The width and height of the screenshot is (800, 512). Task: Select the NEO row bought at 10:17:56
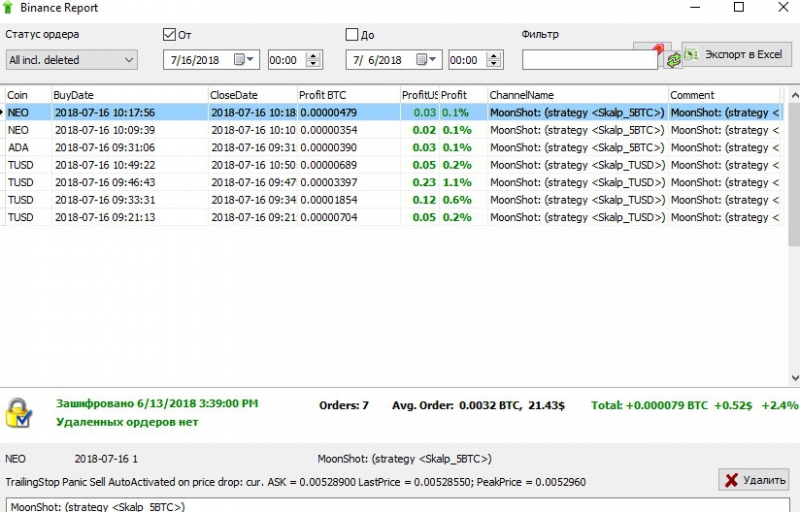pyautogui.click(x=394, y=112)
